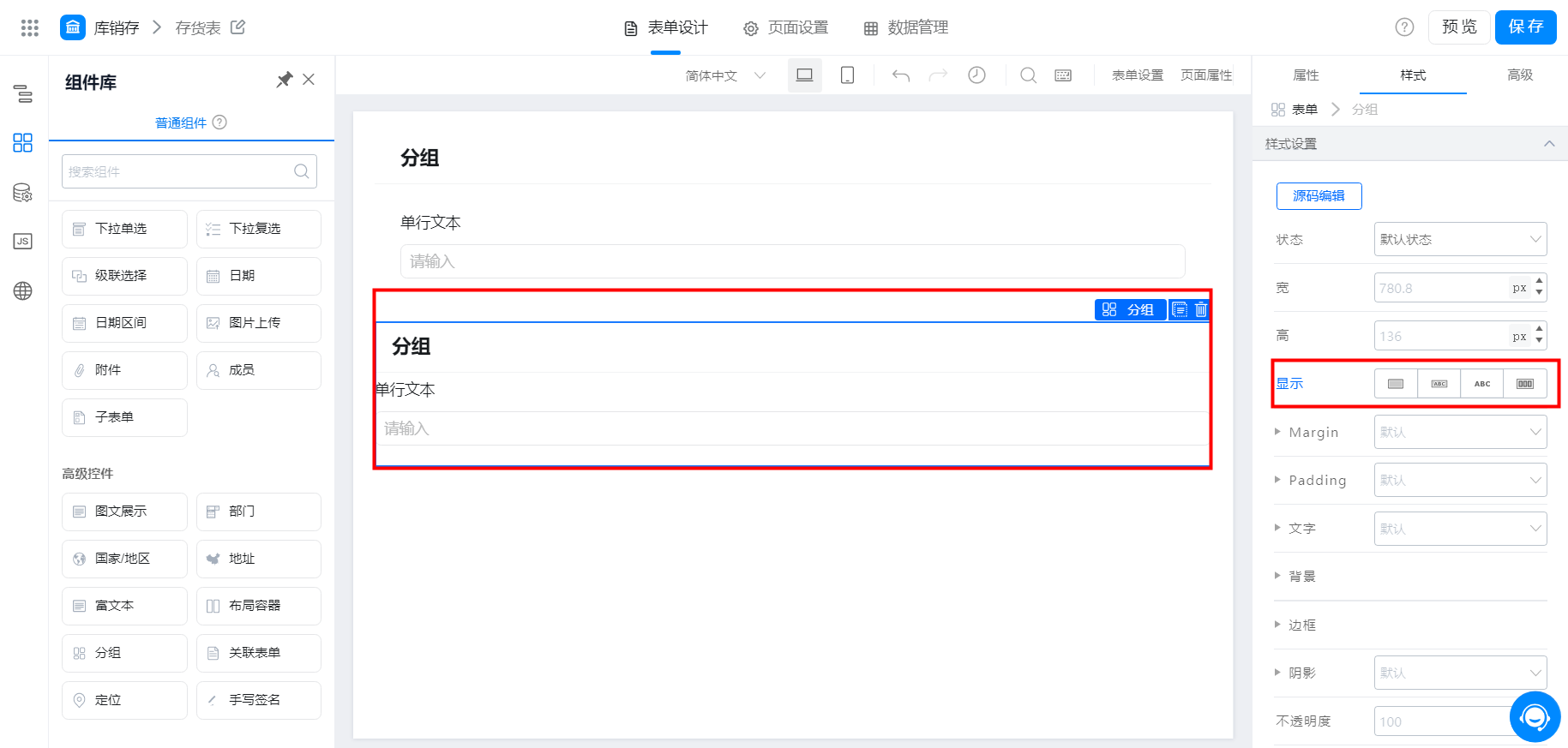Screen dimensions: 1568x748
Task: Choose the last 显示 display mode option
Action: click(1525, 384)
